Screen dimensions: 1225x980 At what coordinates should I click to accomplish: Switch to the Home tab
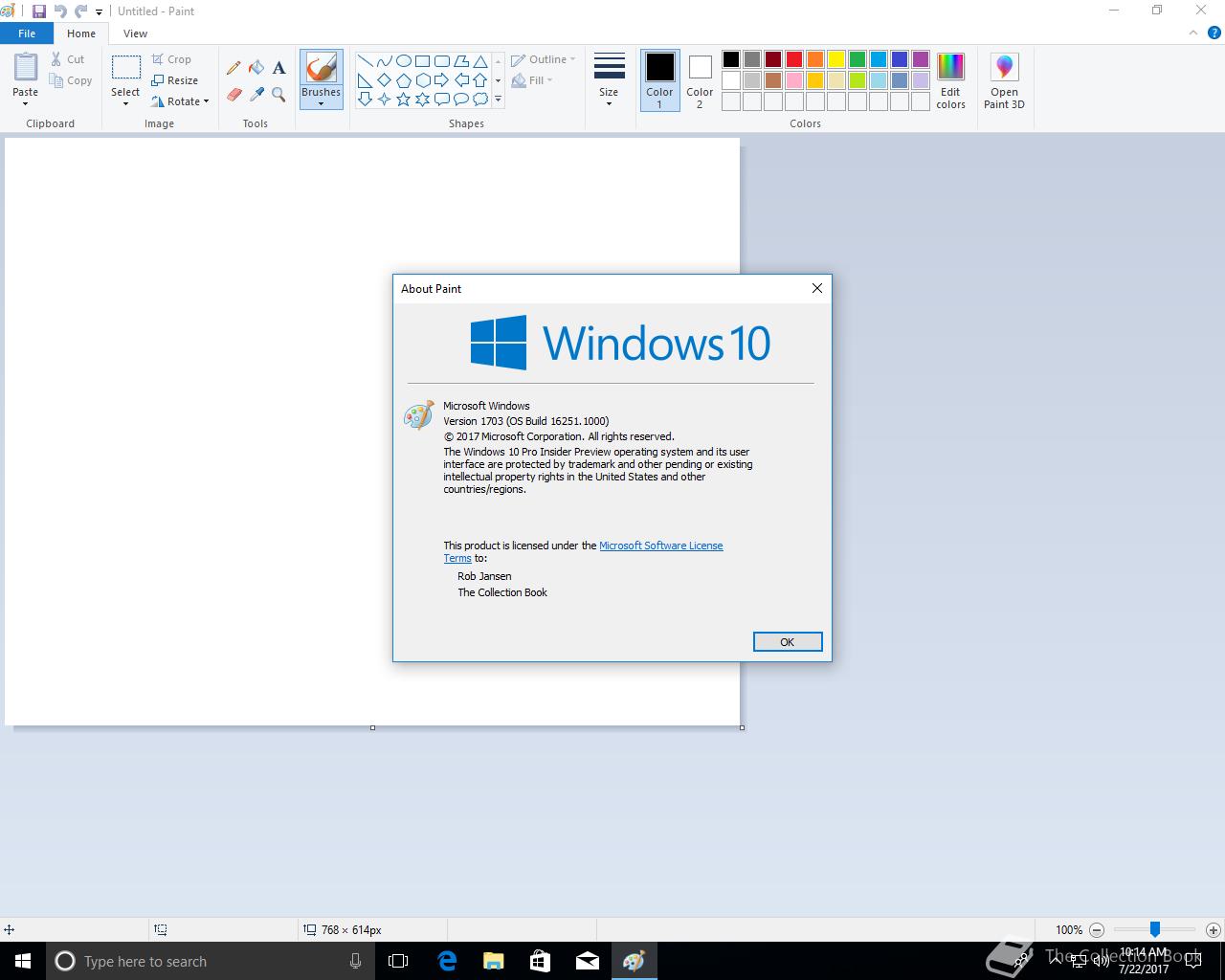pyautogui.click(x=81, y=33)
